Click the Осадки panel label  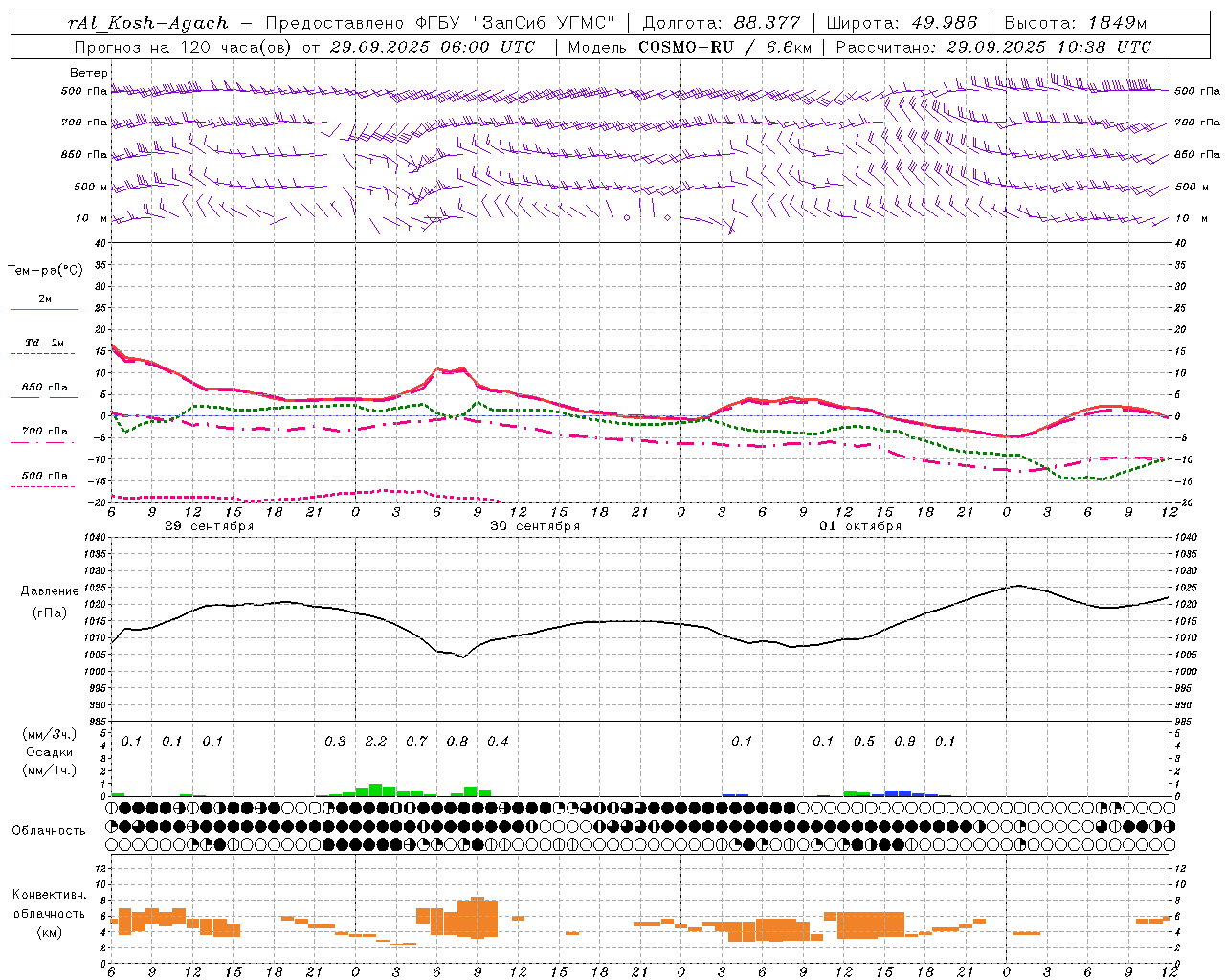click(x=48, y=752)
